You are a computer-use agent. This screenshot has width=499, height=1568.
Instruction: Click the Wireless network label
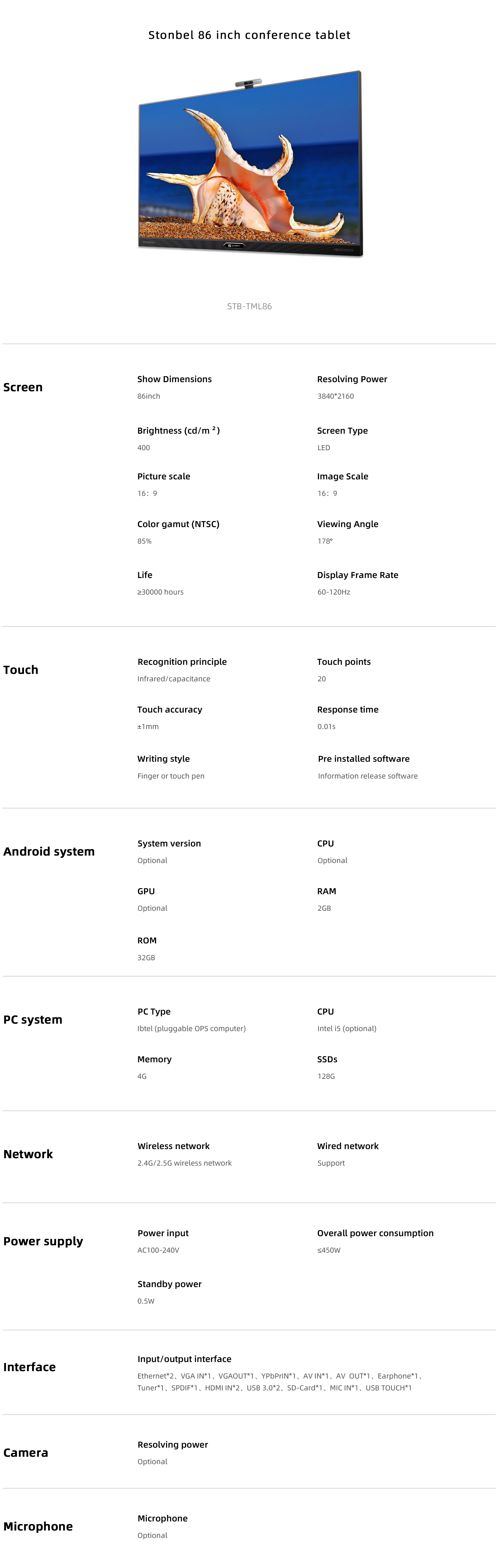(x=173, y=1146)
